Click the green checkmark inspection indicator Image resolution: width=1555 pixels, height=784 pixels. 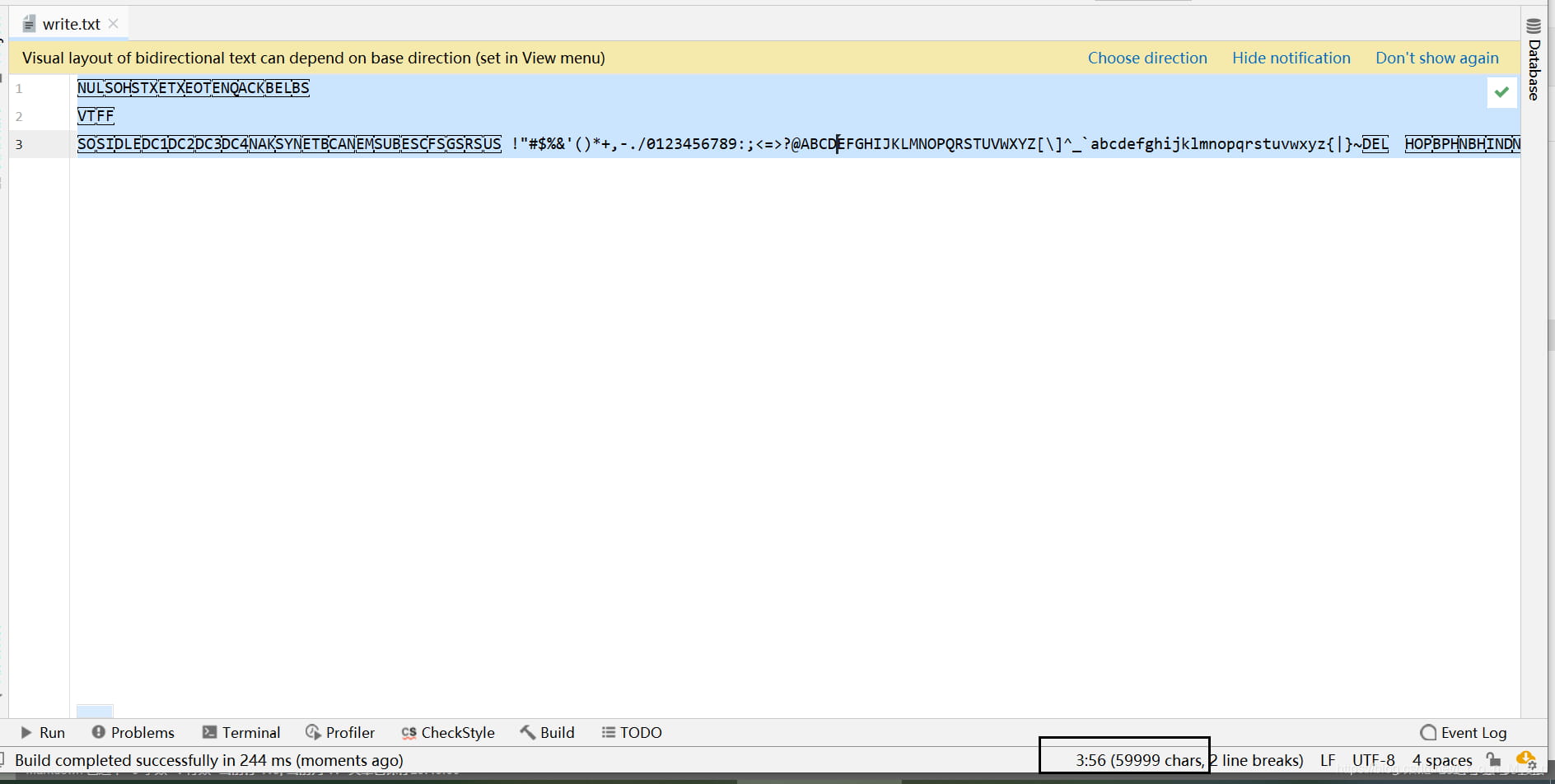[1501, 91]
